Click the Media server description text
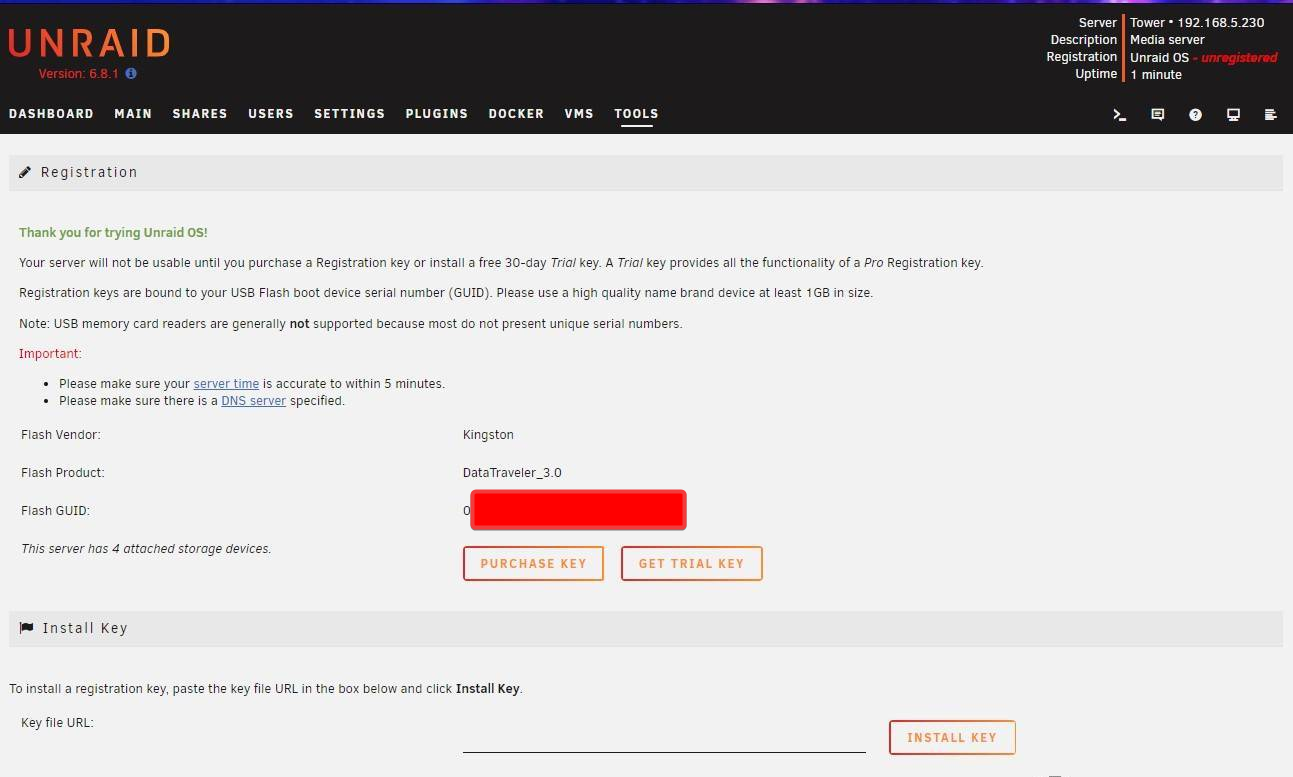This screenshot has width=1293, height=777. pos(1167,40)
